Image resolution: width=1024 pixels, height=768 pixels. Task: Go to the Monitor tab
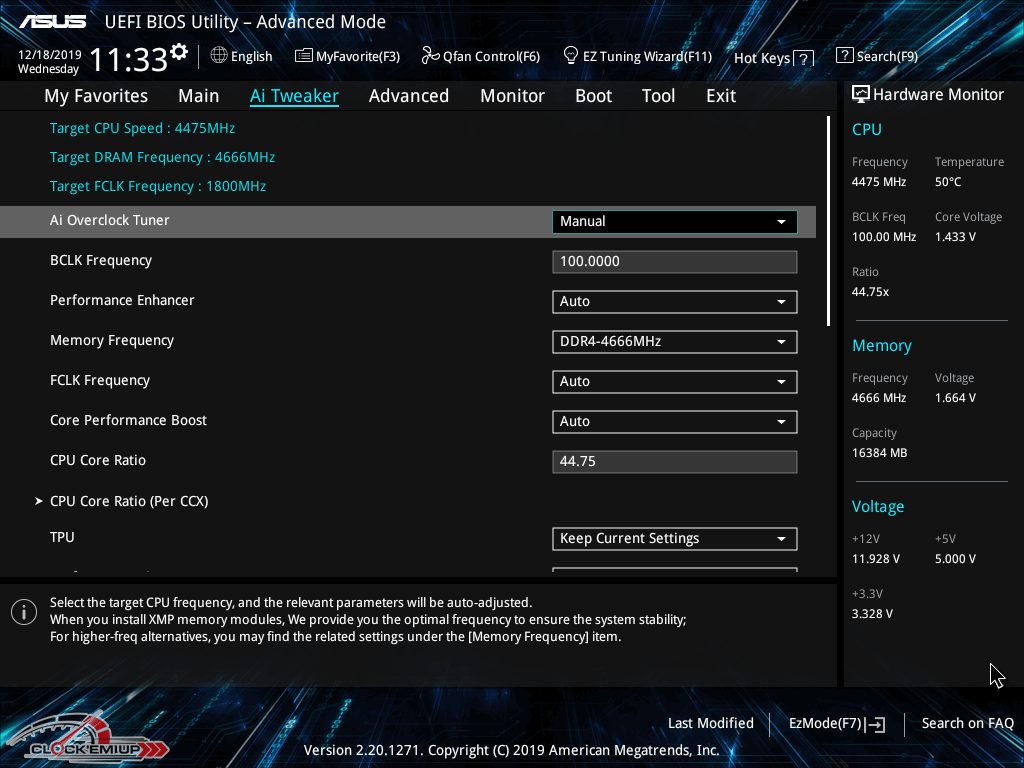(512, 96)
